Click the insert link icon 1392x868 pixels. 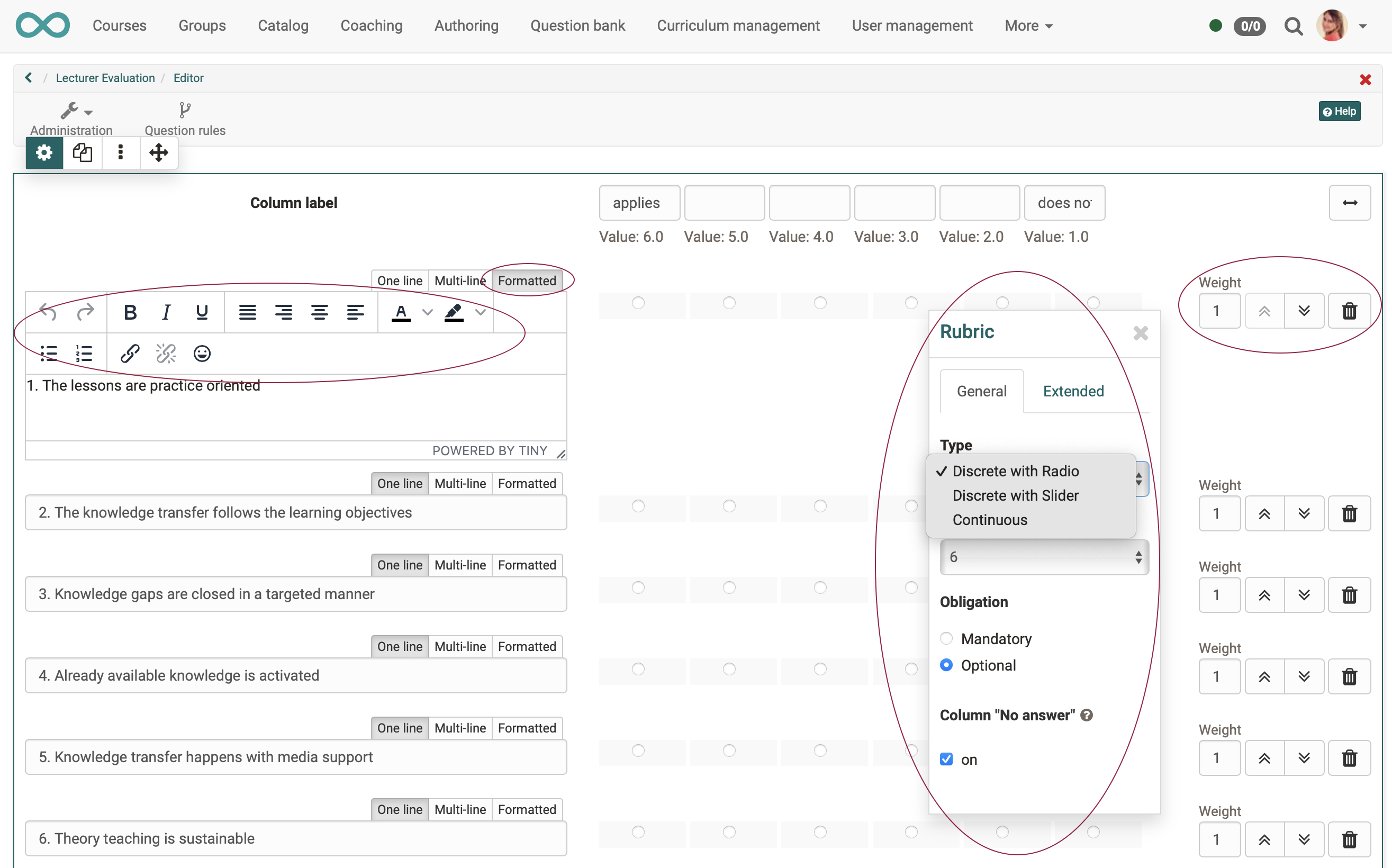(x=130, y=354)
